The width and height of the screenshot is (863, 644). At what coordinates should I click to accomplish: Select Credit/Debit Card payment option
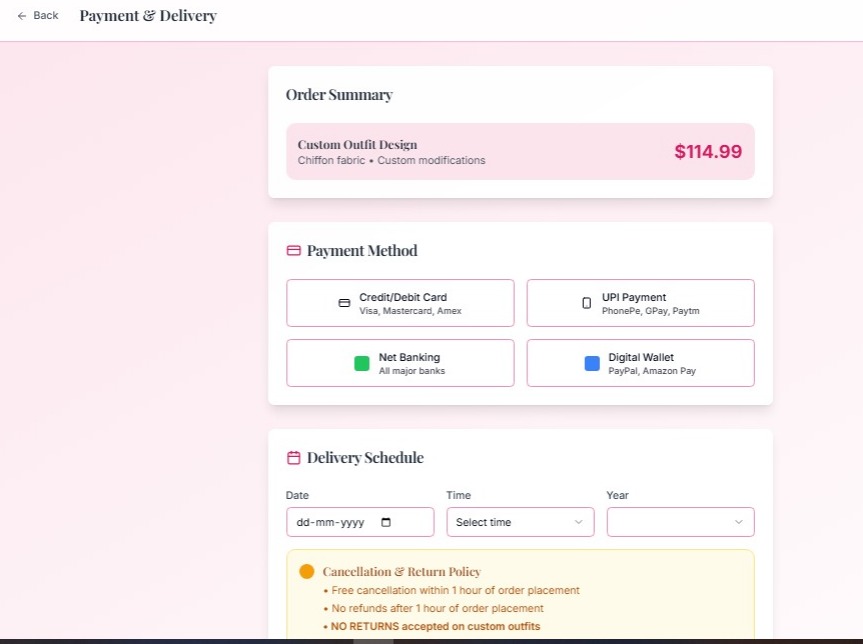(x=400, y=303)
